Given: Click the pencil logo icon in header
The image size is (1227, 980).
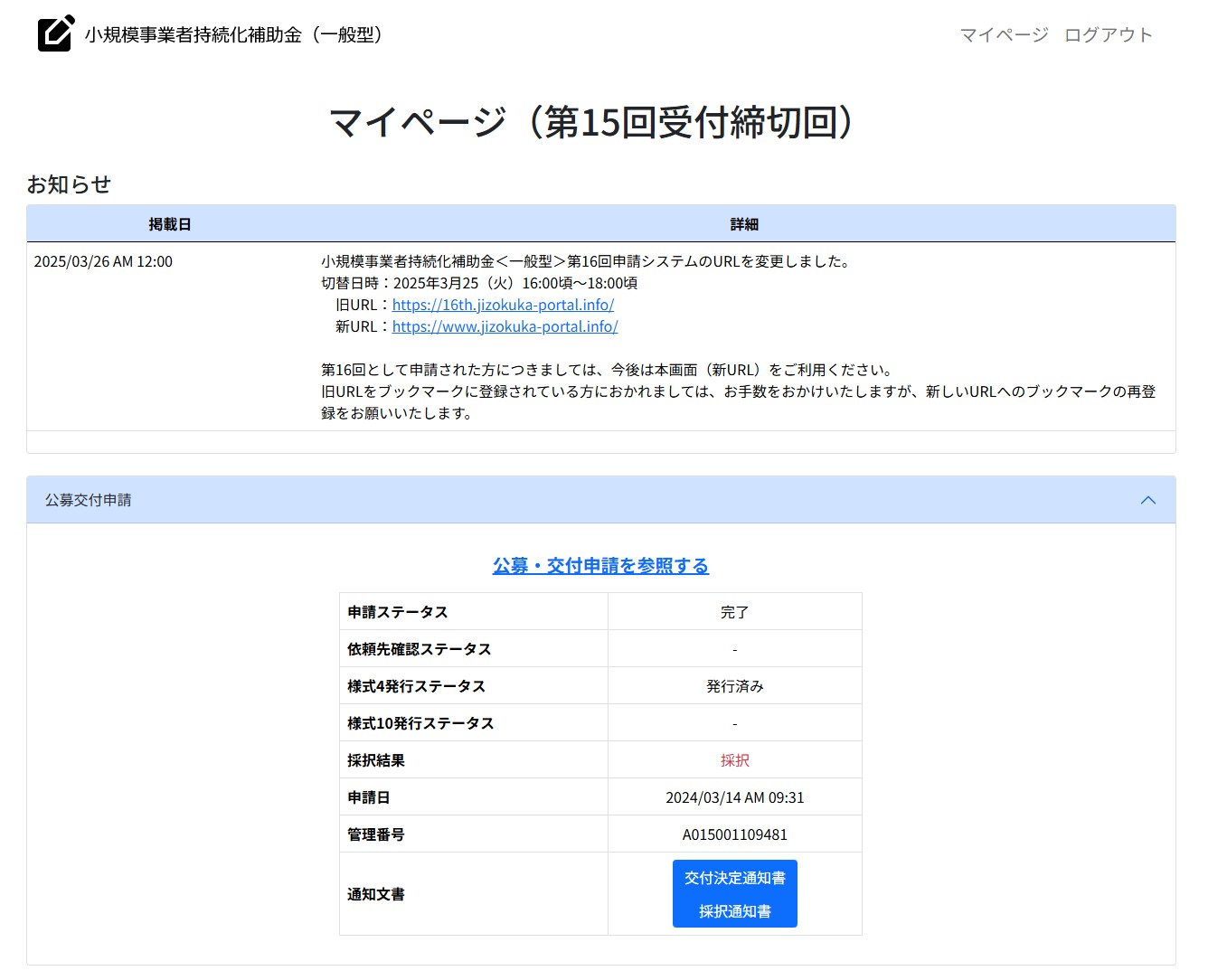Looking at the screenshot, I should click(x=55, y=33).
